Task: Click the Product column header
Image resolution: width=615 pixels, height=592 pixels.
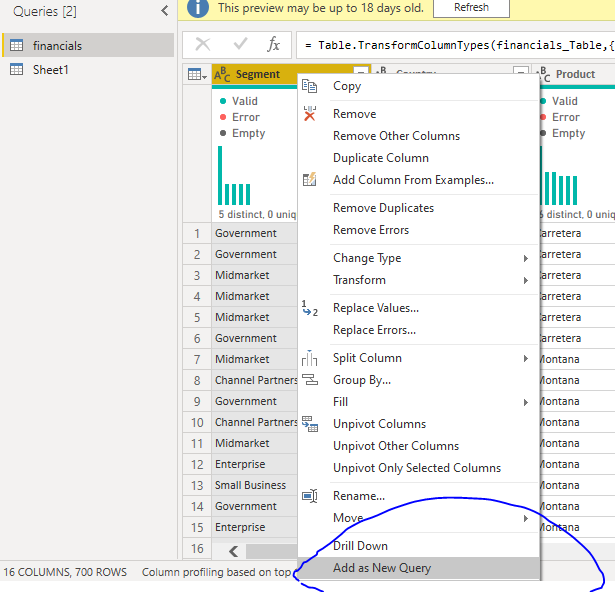Action: (x=575, y=74)
